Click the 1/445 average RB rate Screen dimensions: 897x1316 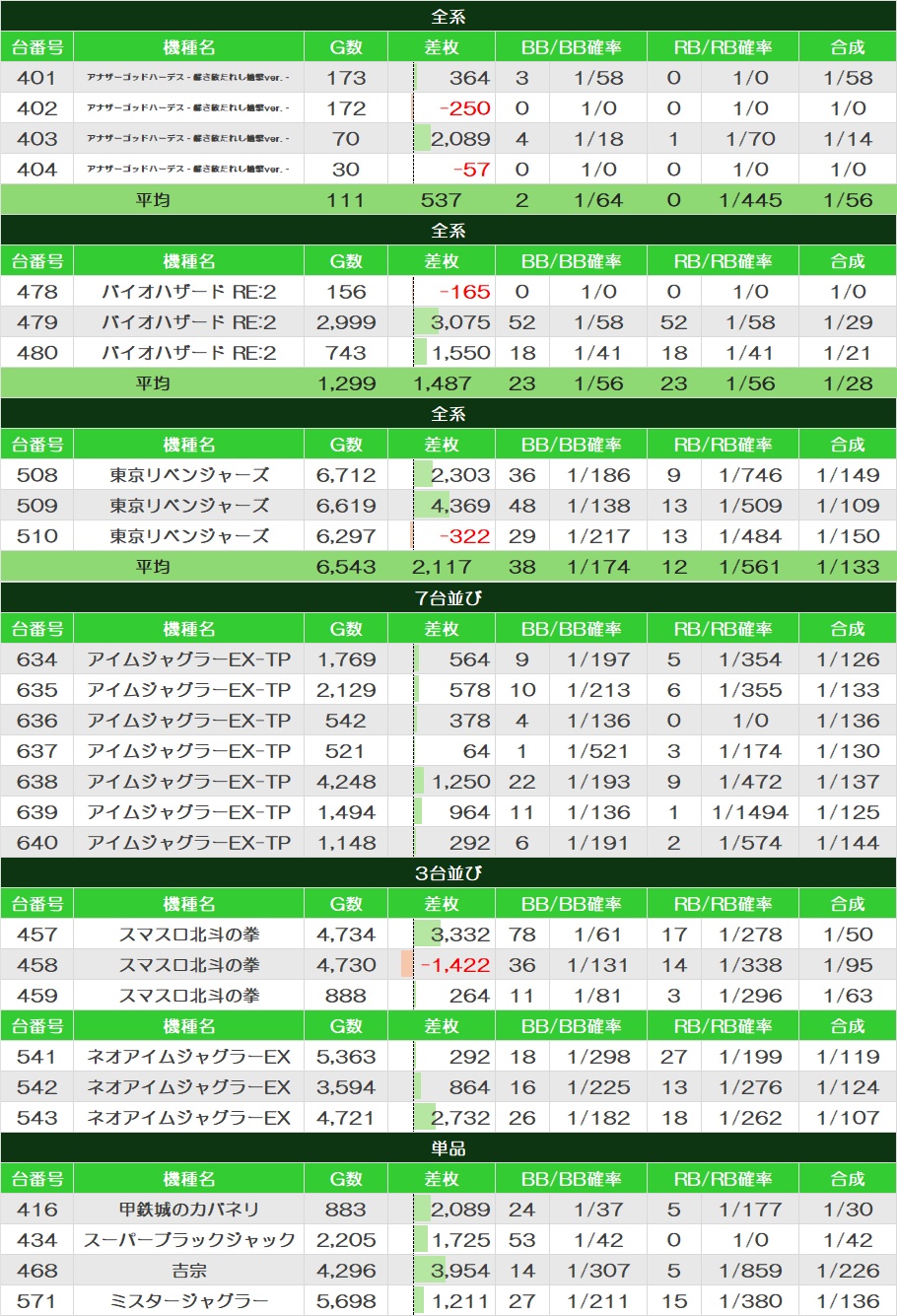point(750,200)
